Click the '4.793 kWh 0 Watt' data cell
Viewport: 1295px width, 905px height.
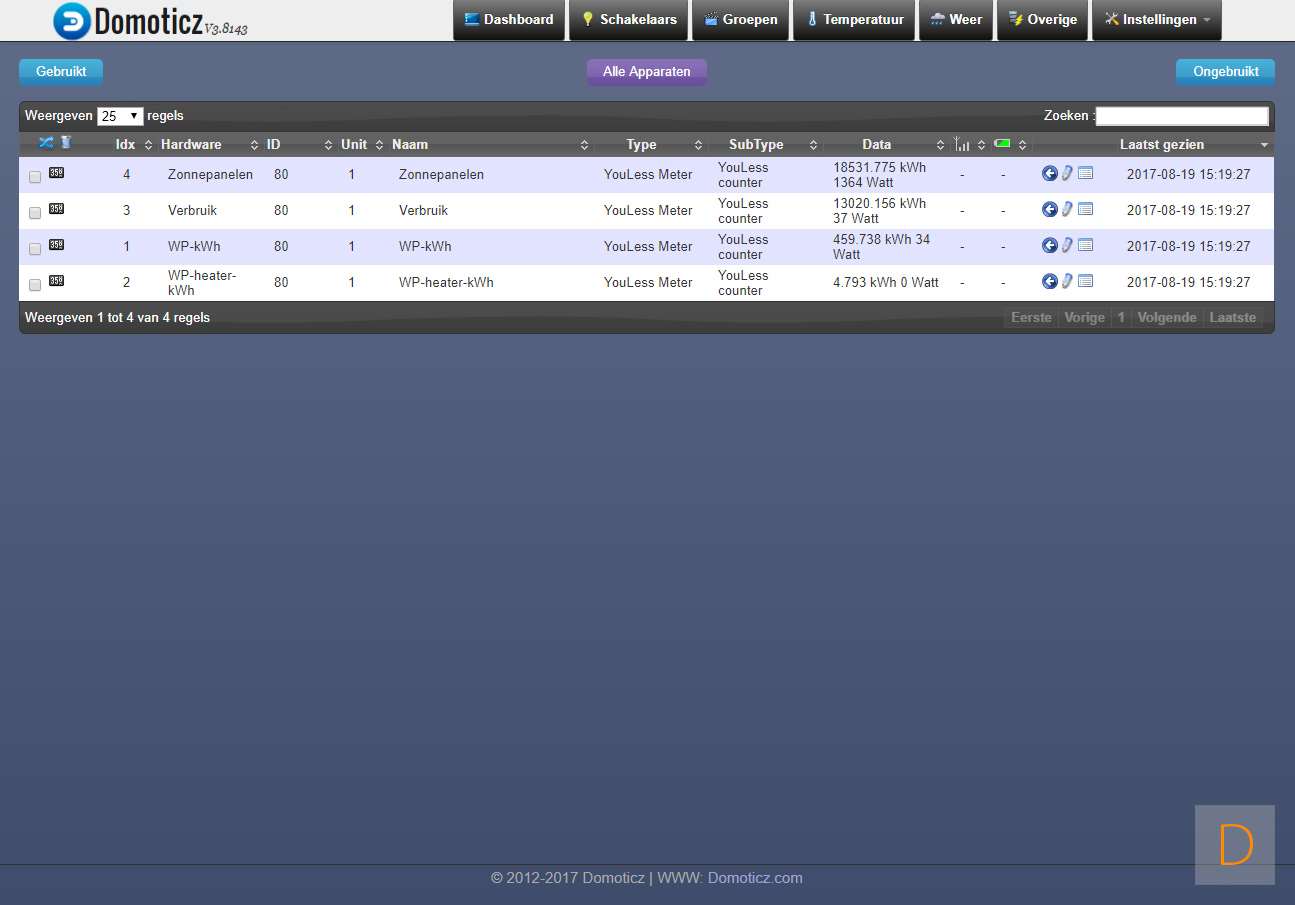pyautogui.click(x=886, y=283)
